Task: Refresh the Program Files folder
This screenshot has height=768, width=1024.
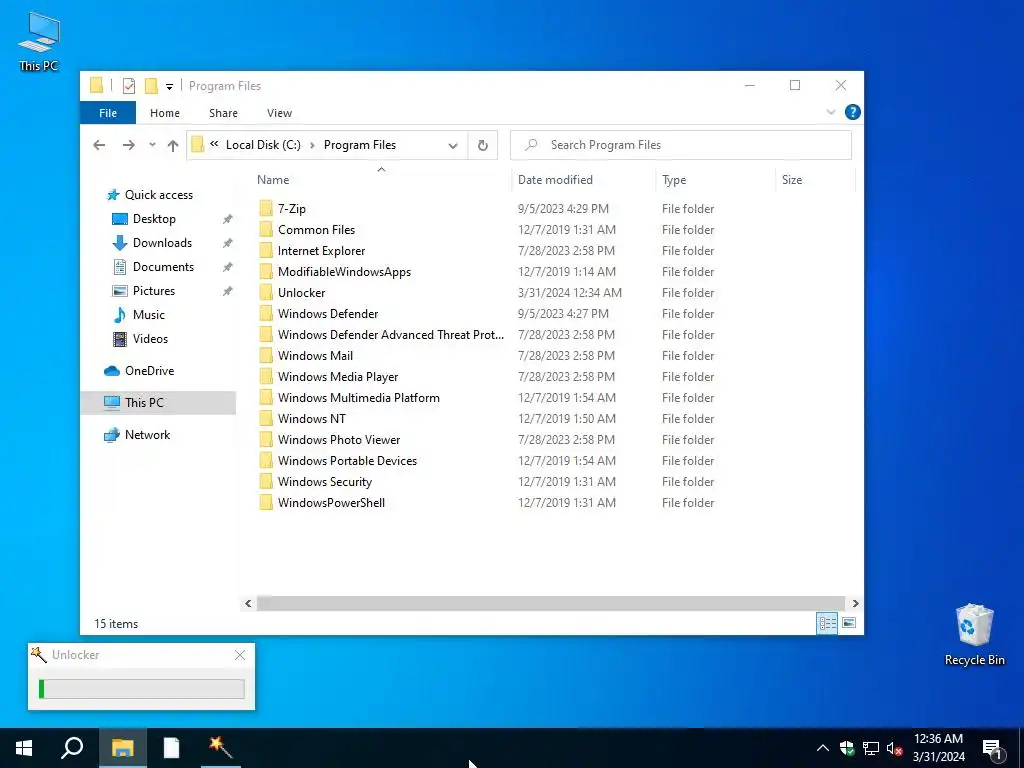Action: (x=483, y=145)
